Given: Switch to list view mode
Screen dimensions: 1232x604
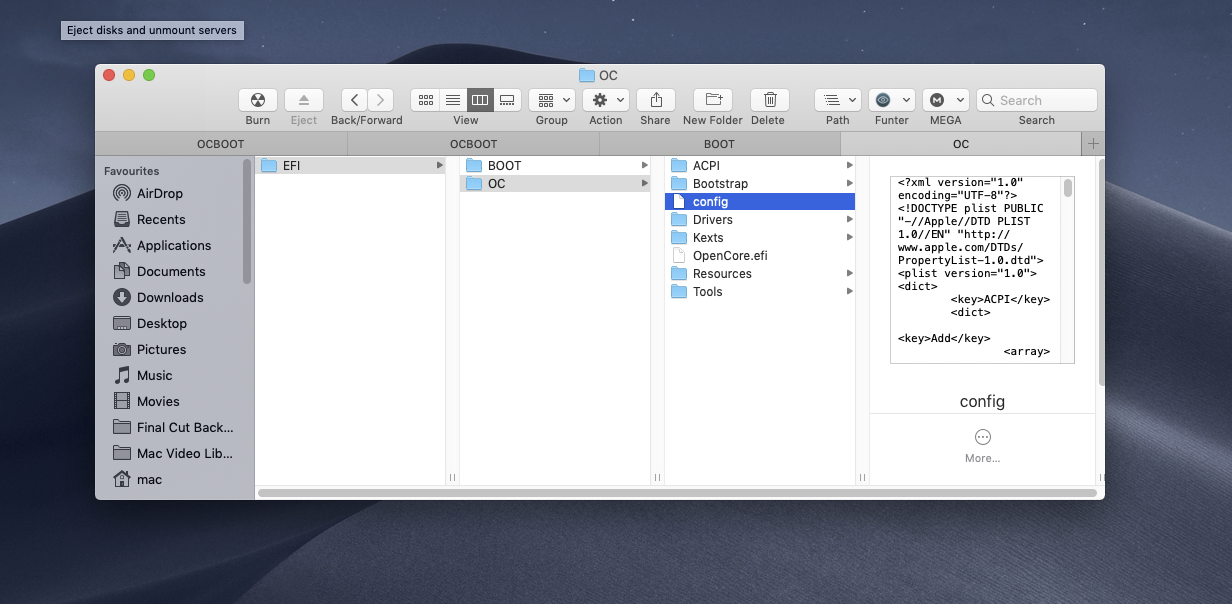Looking at the screenshot, I should pyautogui.click(x=453, y=100).
